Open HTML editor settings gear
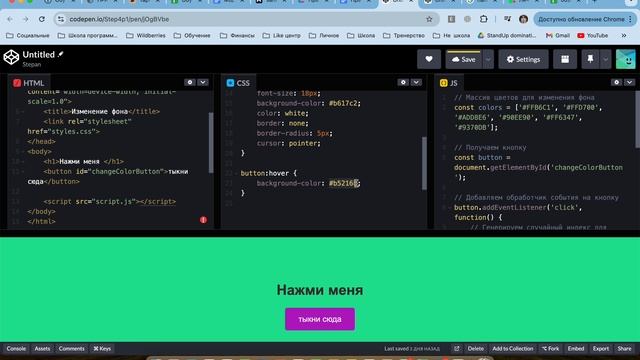The height and width of the screenshot is (360, 640). [x=190, y=82]
